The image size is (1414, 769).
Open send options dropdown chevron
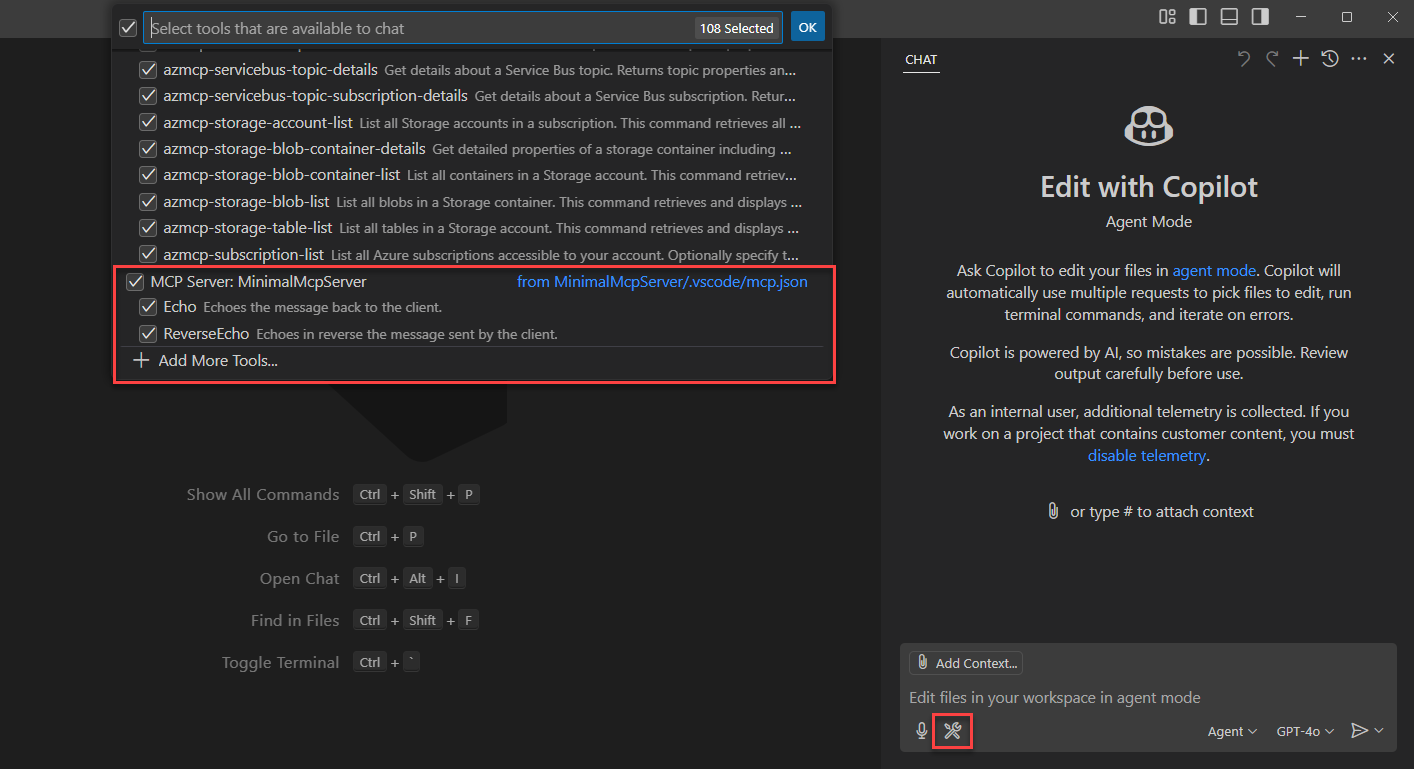coord(1380,731)
